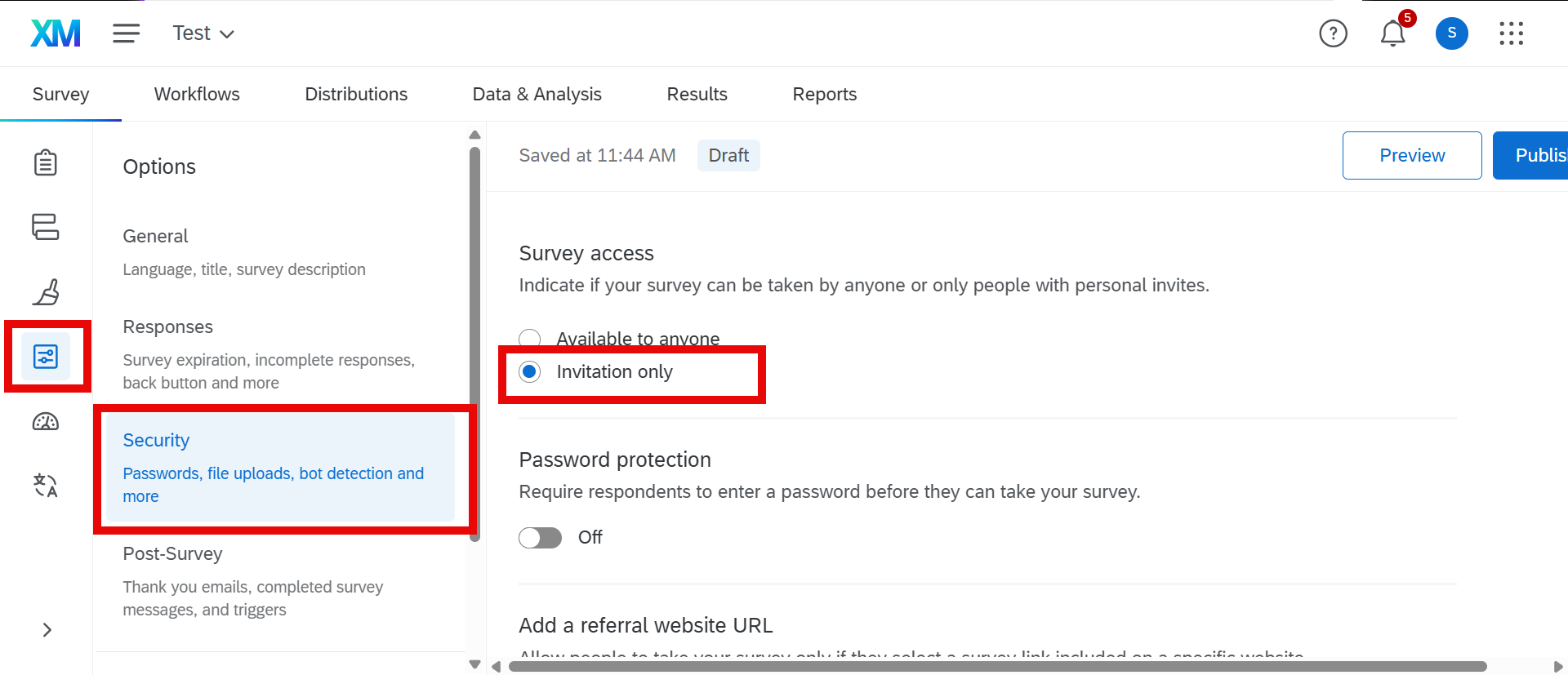Screen dimensions: 1568x675
Task: Click the Publish button
Action: click(1535, 155)
